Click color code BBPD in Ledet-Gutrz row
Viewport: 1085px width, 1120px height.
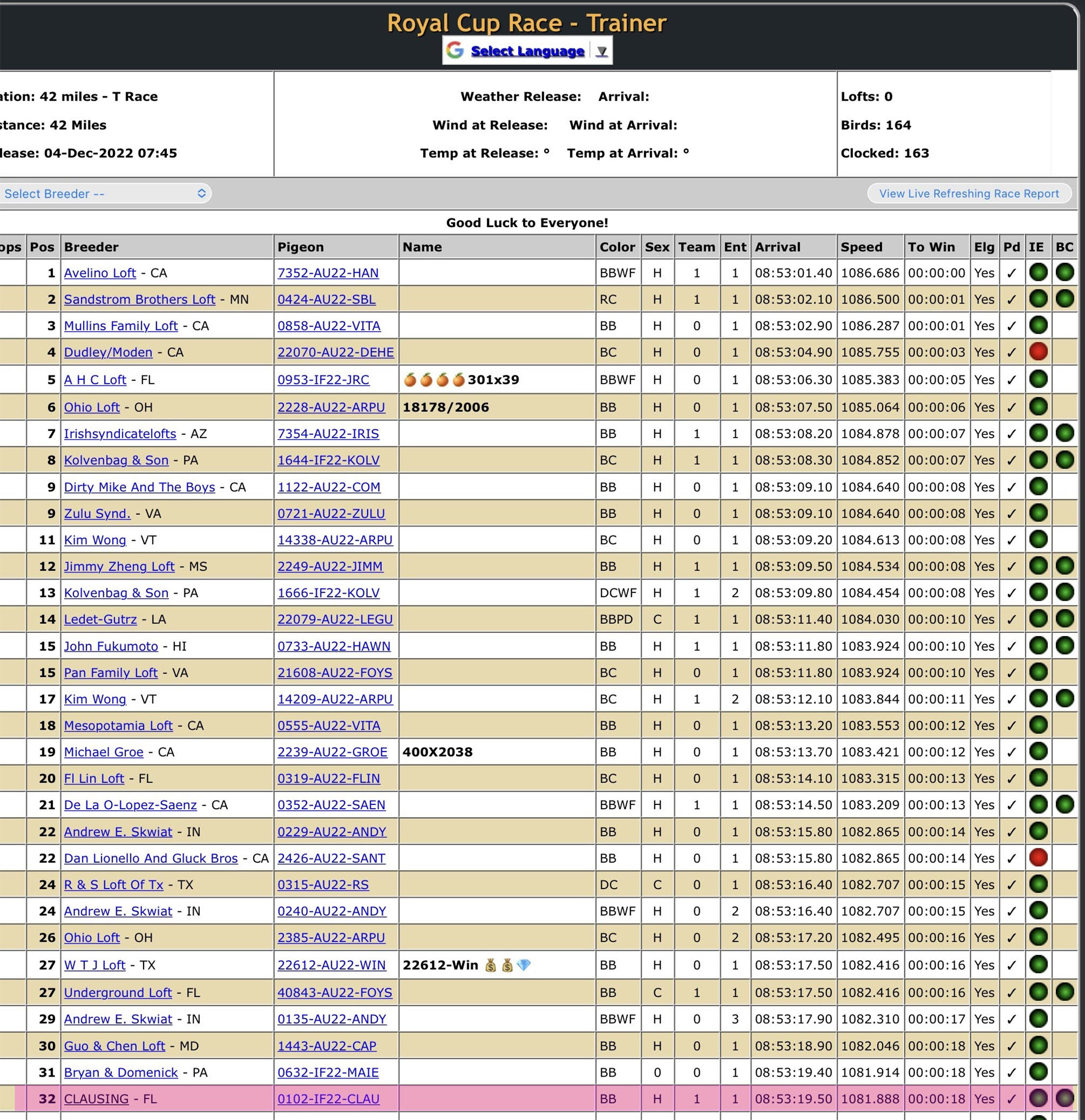(616, 620)
